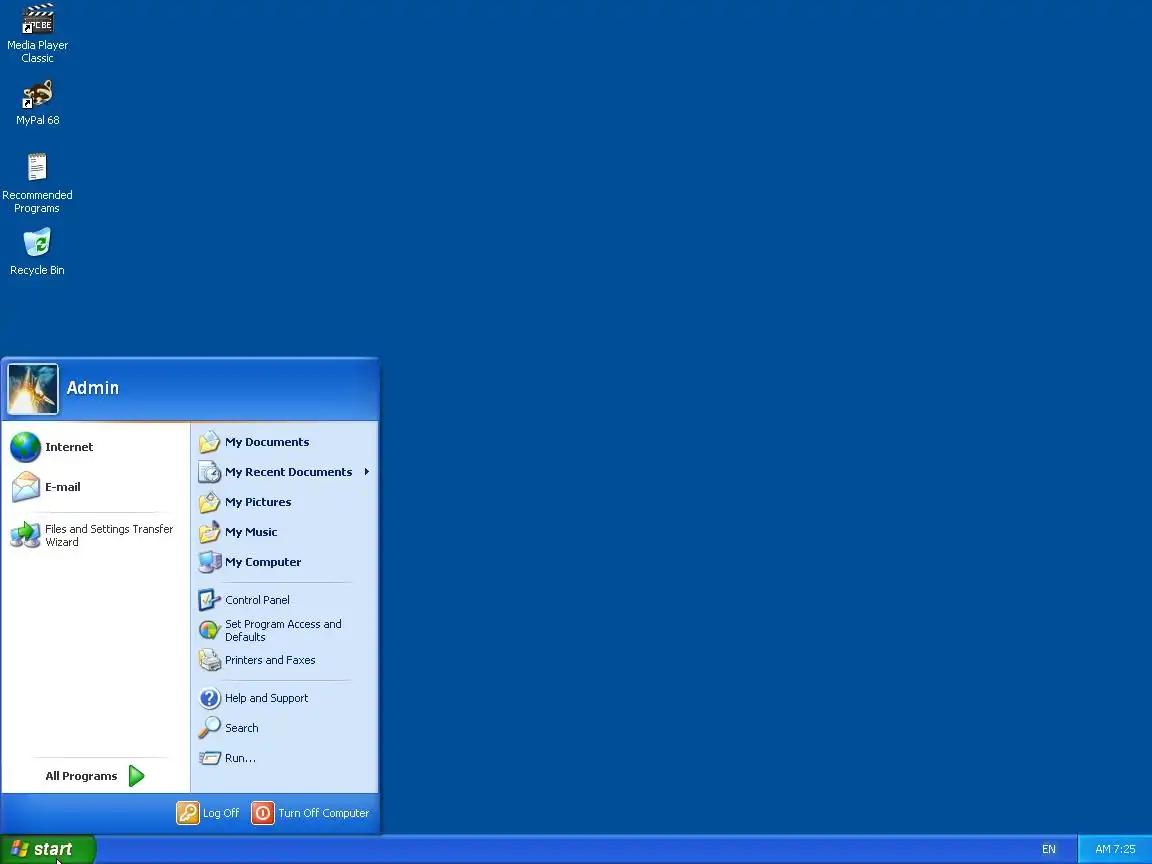Choose Run... from Start menu
Screen dimensions: 1152x864
point(285,757)
